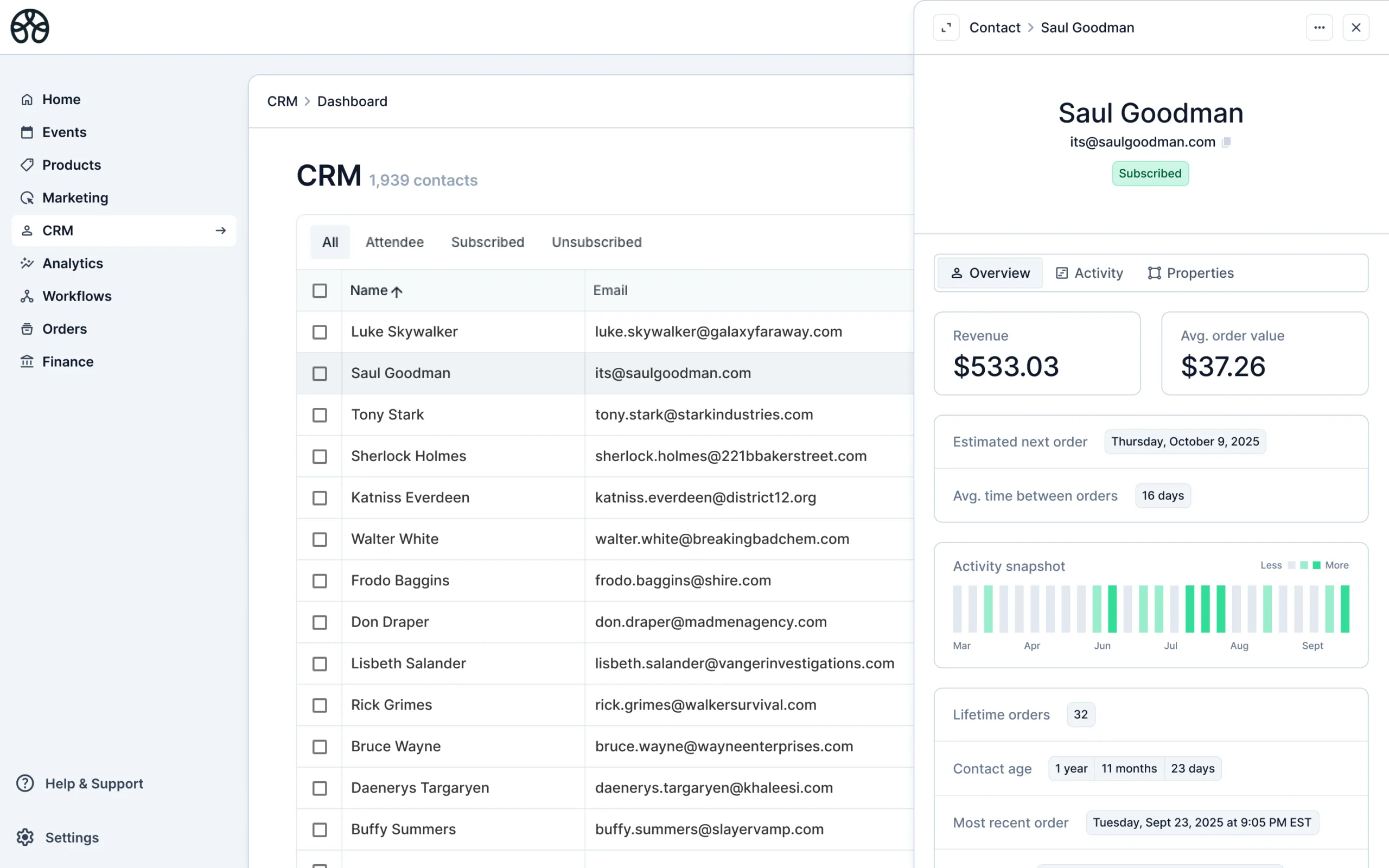Copy email using icon beside its@saulgoodman.com
This screenshot has width=1389, height=868.
point(1226,142)
